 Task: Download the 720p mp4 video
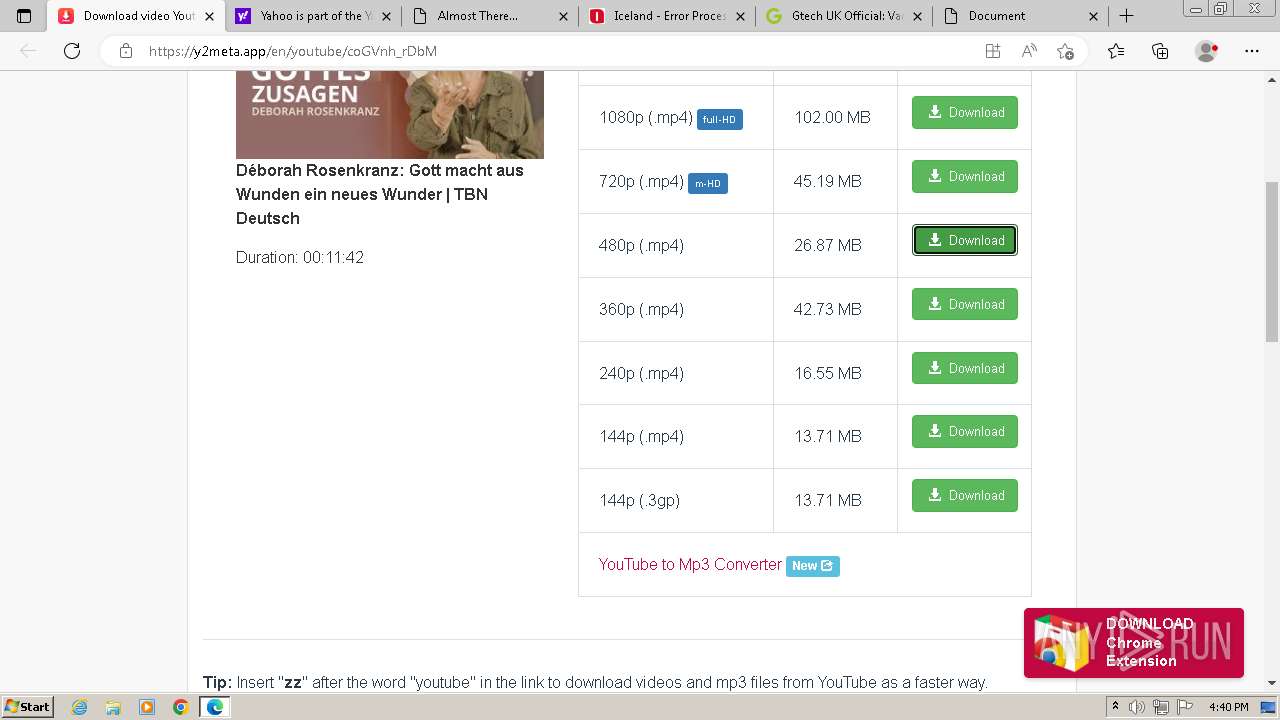tap(964, 176)
